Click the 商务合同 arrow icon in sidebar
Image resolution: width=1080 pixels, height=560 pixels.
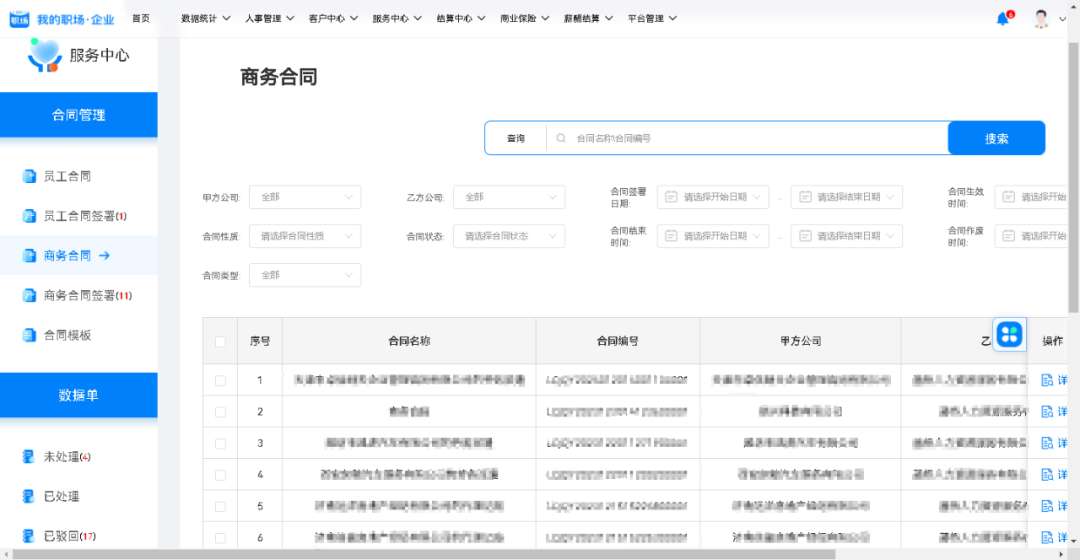pyautogui.click(x=105, y=256)
